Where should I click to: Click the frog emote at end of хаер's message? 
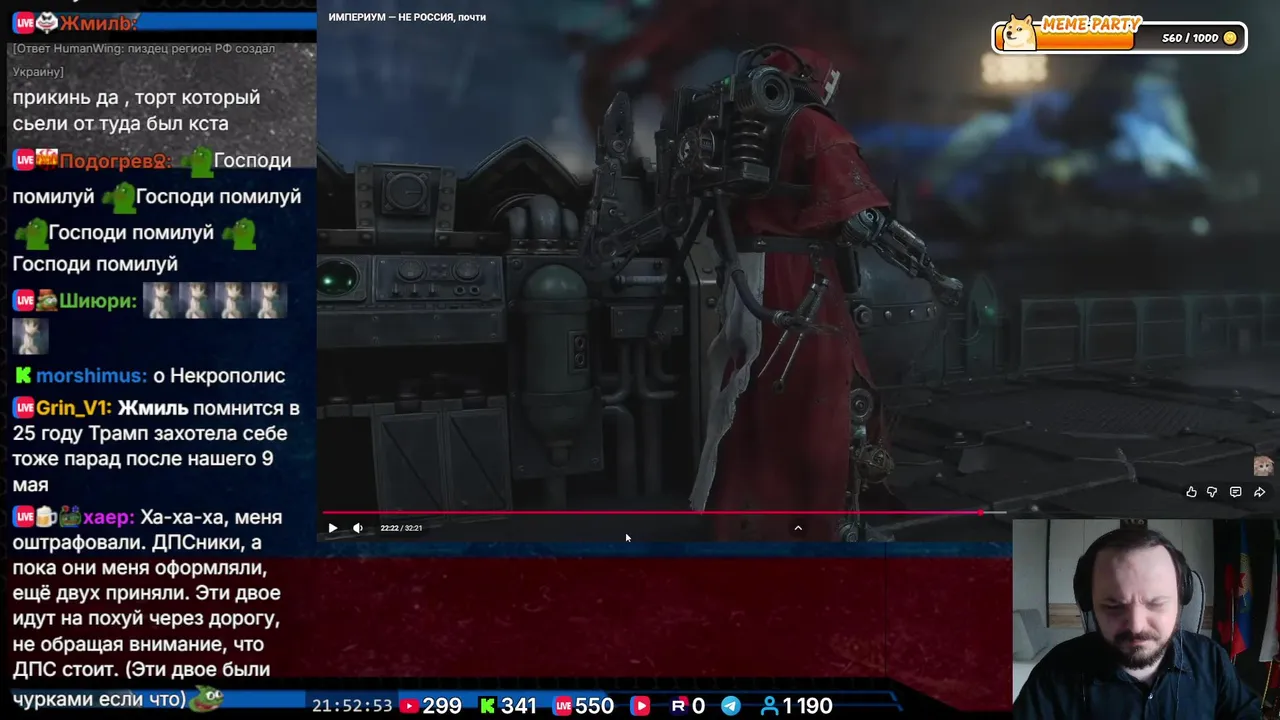[x=207, y=697]
